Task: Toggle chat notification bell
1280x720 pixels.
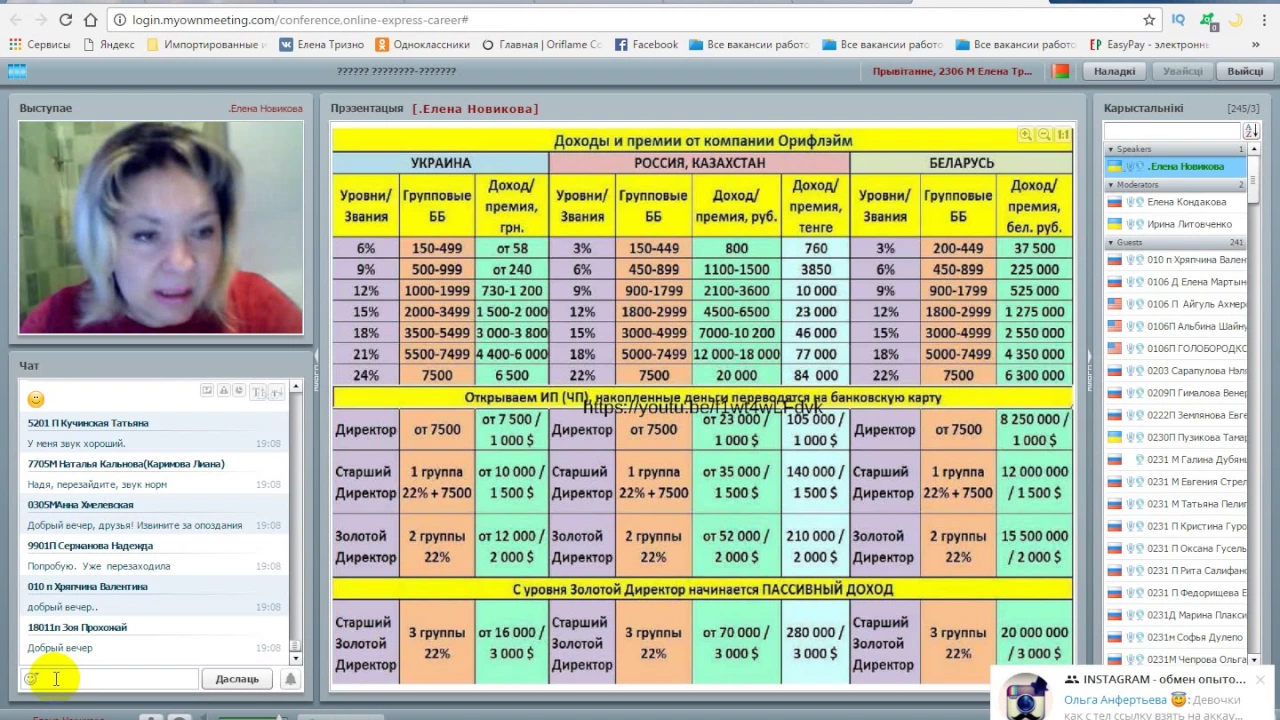Action: [290, 679]
